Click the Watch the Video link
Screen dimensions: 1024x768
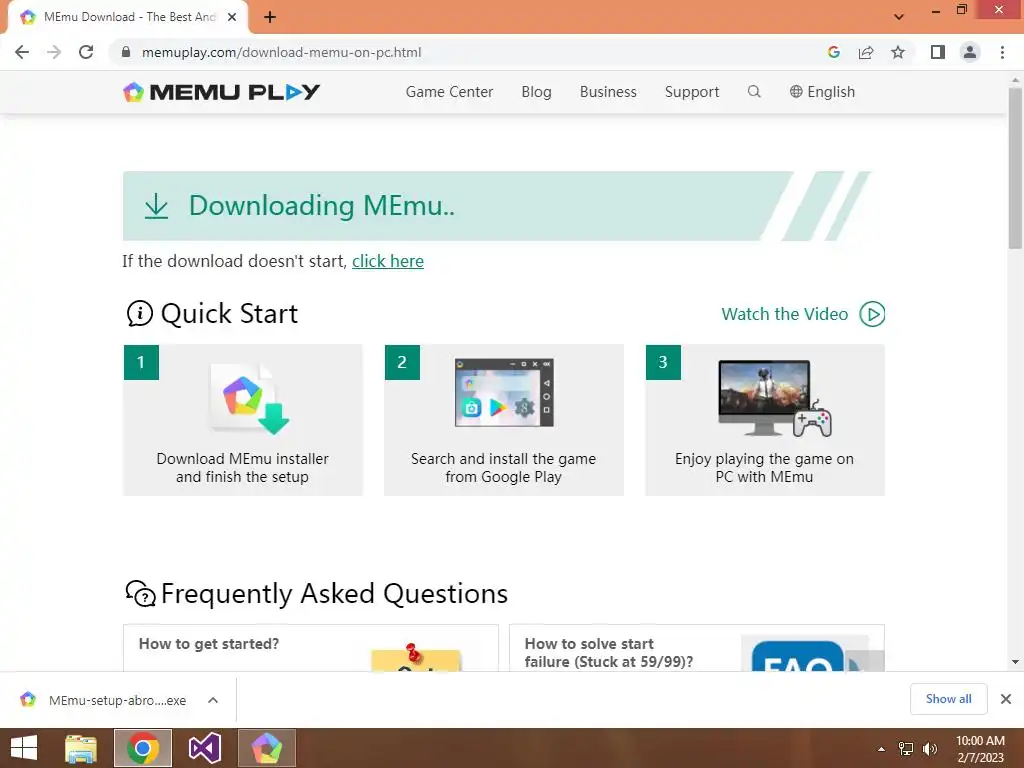pos(784,314)
